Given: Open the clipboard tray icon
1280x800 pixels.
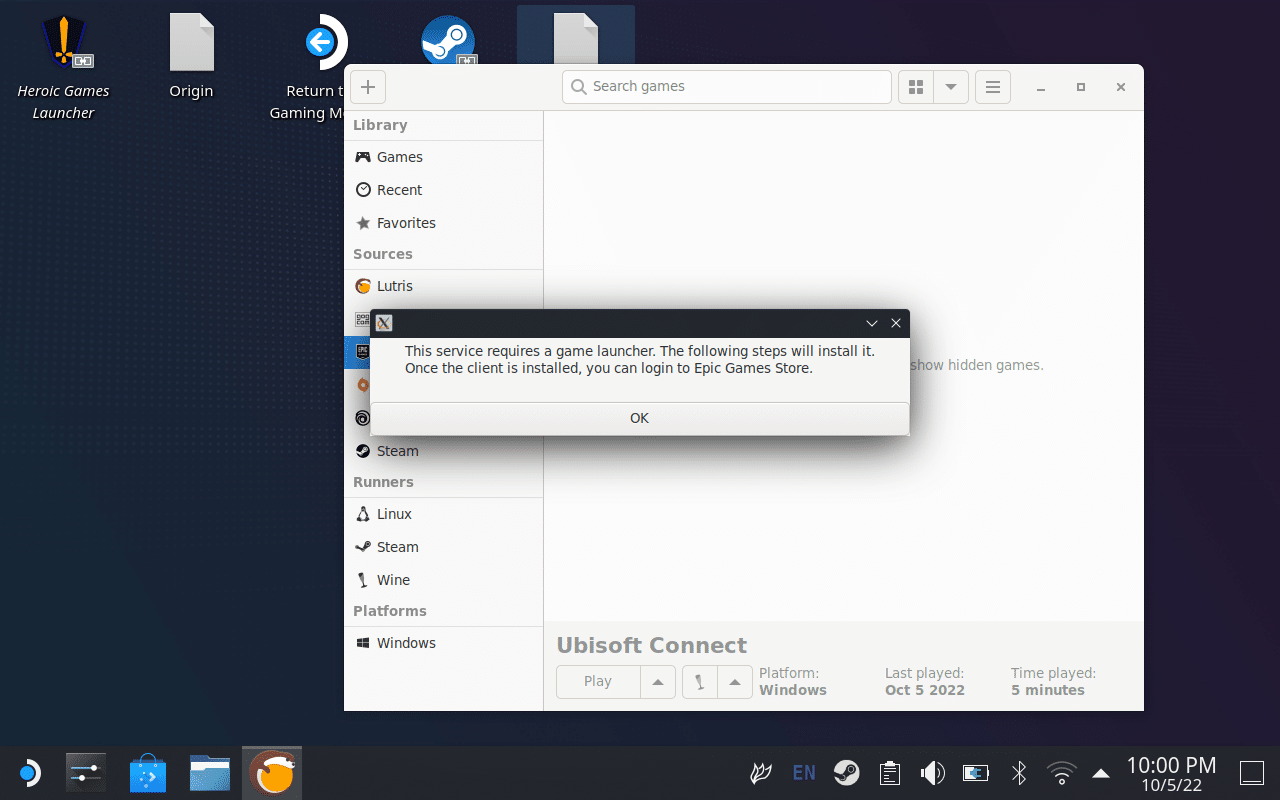Looking at the screenshot, I should click(889, 773).
